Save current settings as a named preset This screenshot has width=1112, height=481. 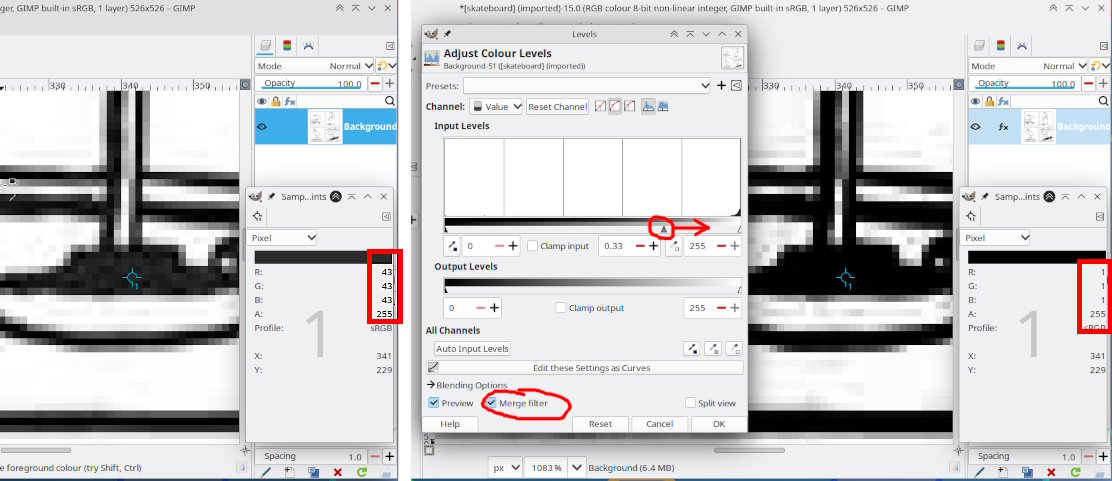click(x=721, y=86)
